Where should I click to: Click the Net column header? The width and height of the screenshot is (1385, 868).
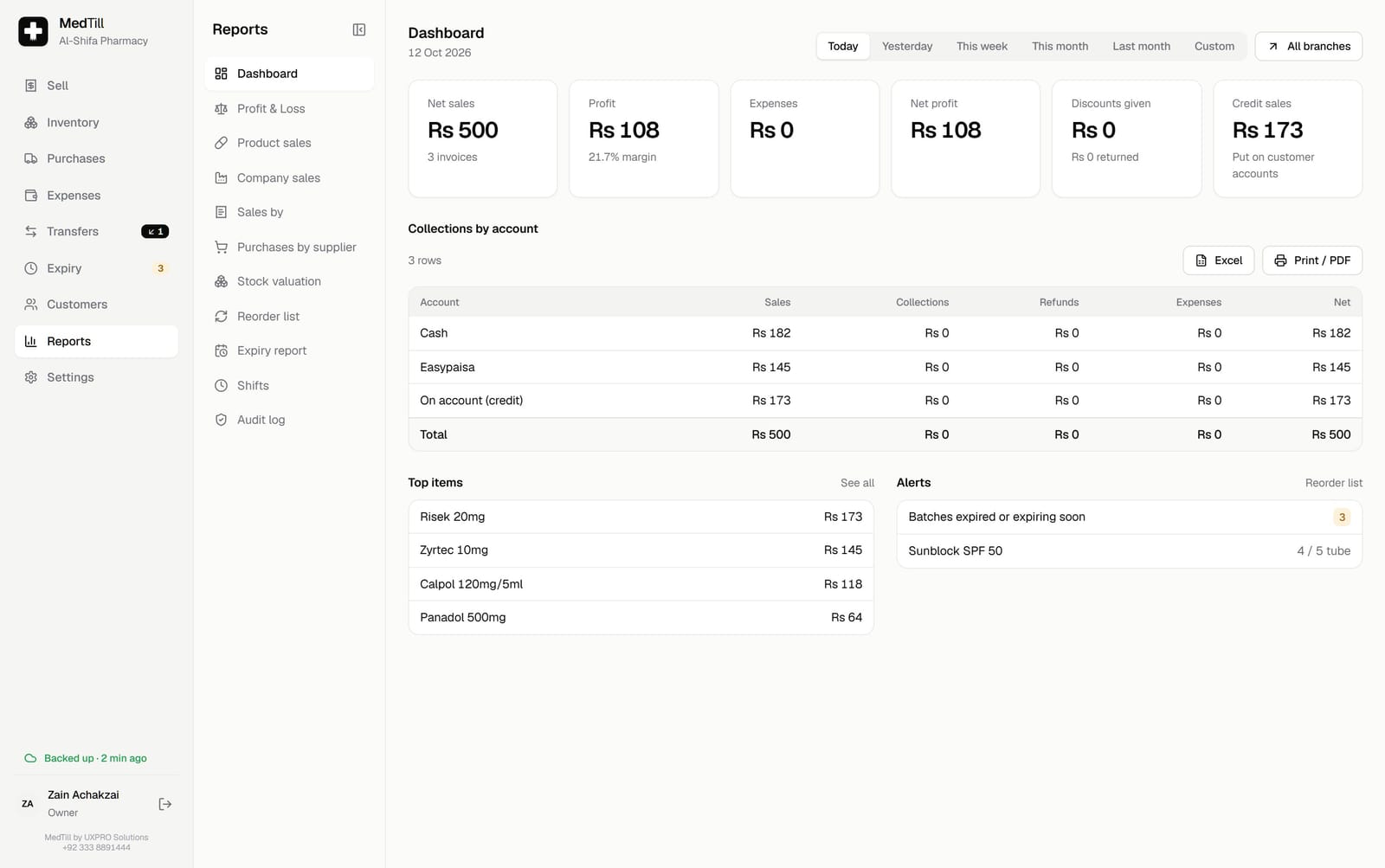coord(1342,302)
